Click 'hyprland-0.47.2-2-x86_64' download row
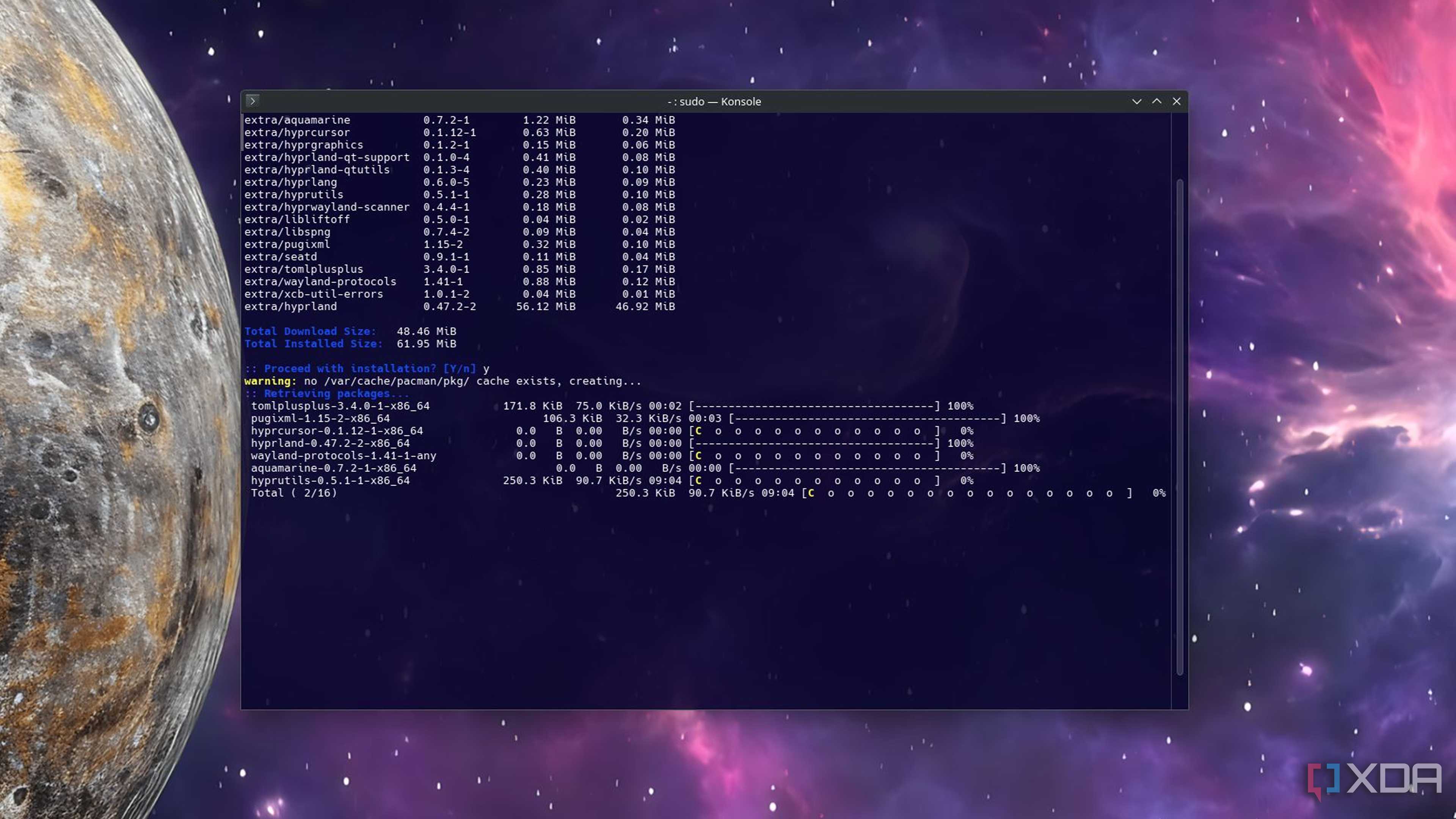The height and width of the screenshot is (819, 1456). (612, 443)
